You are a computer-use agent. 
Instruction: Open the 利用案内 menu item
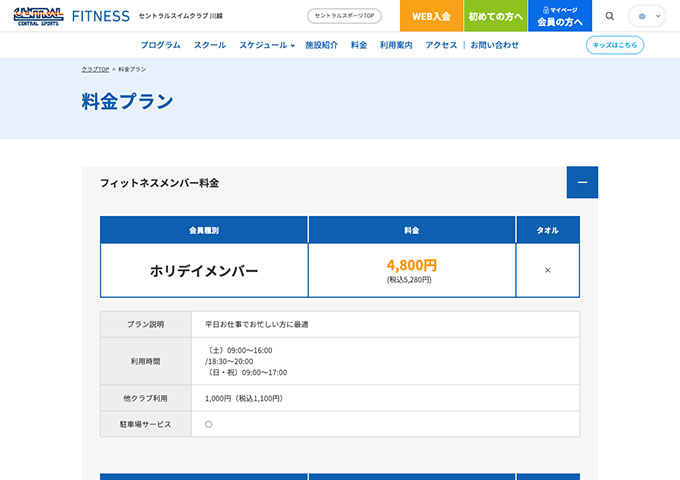[396, 45]
